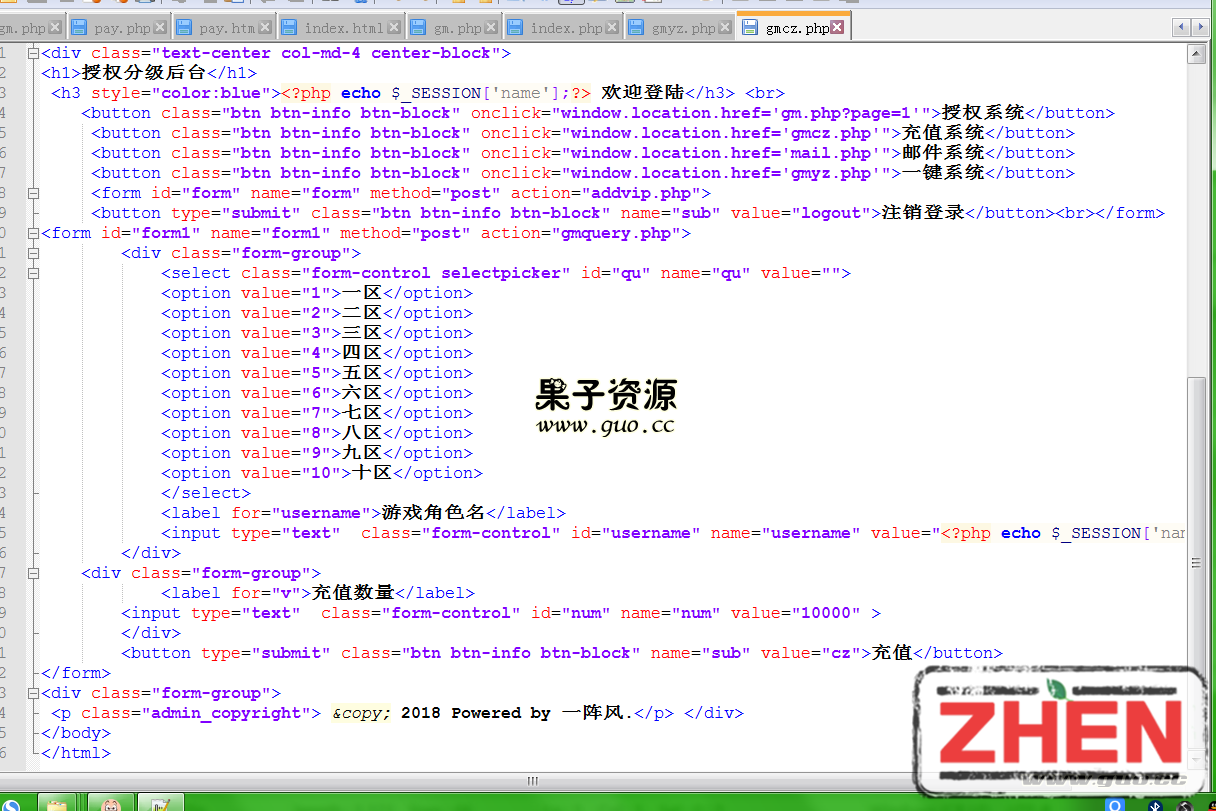
Task: Click the right tab-scroll arrow button
Action: (1199, 27)
